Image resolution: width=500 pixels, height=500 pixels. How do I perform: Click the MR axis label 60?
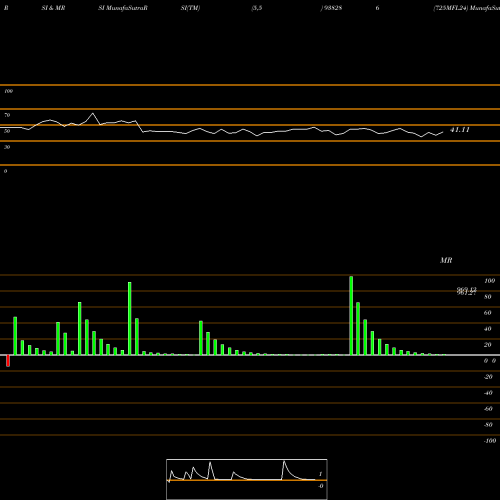tap(488, 313)
